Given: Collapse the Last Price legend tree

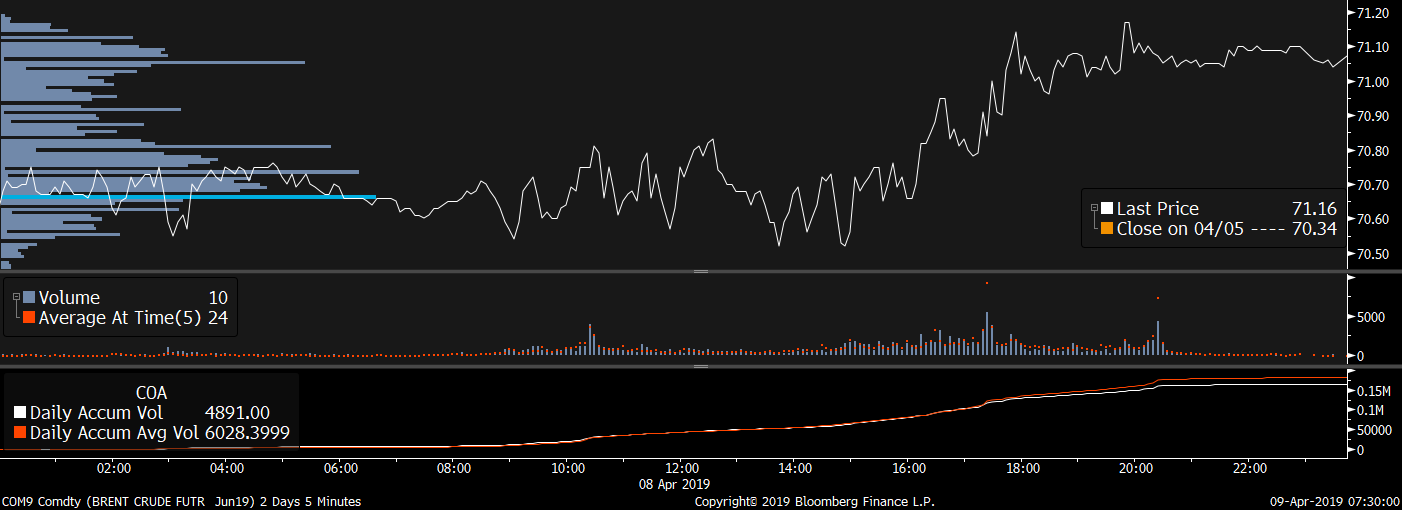Looking at the screenshot, I should (x=1094, y=208).
